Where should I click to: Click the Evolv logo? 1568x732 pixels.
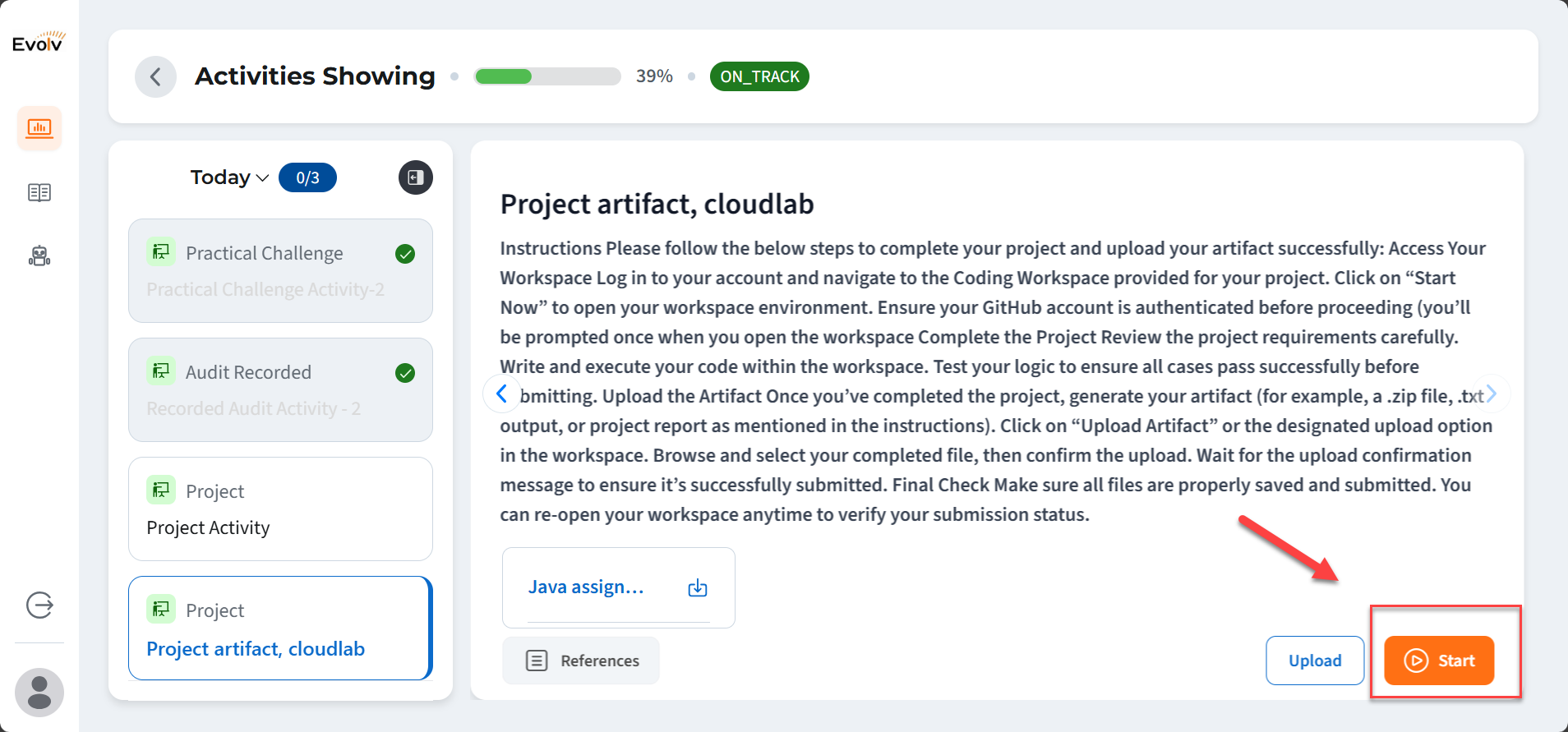point(39,42)
